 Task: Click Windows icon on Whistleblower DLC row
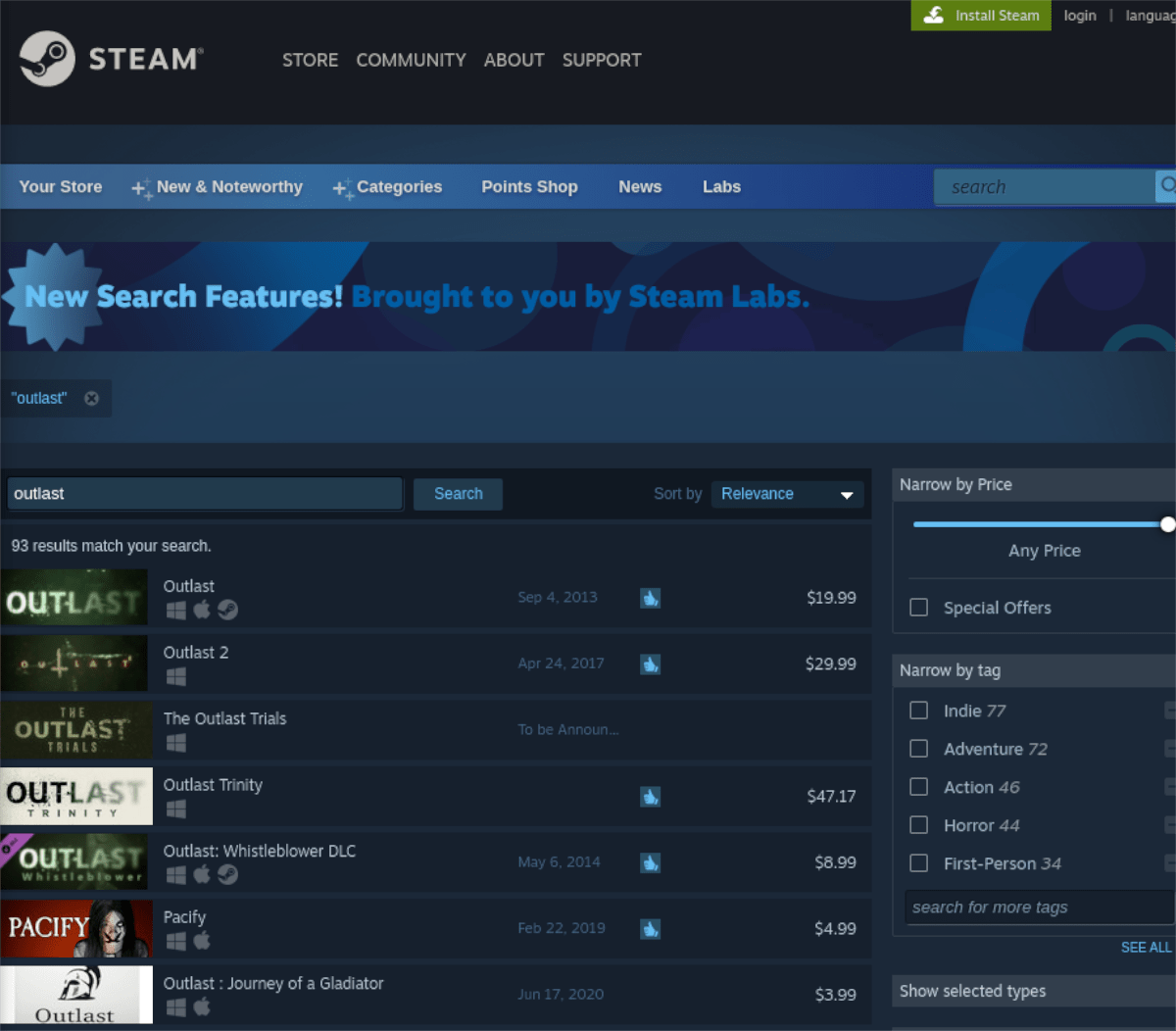click(175, 875)
